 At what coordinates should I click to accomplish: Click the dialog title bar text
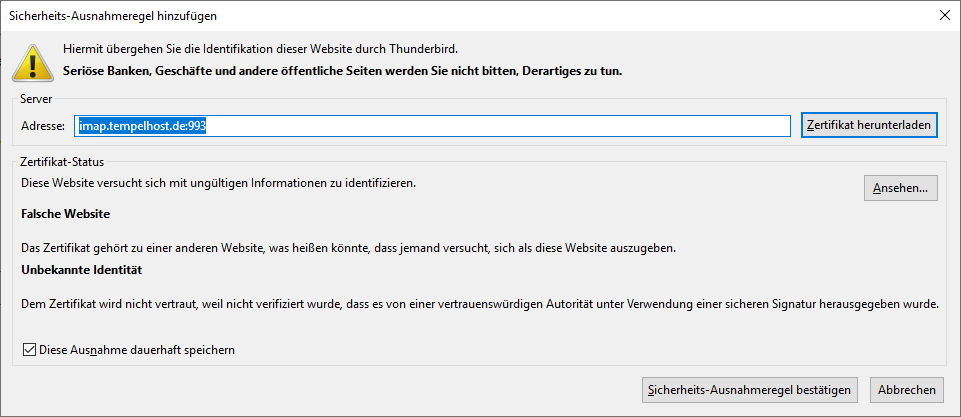tap(112, 16)
